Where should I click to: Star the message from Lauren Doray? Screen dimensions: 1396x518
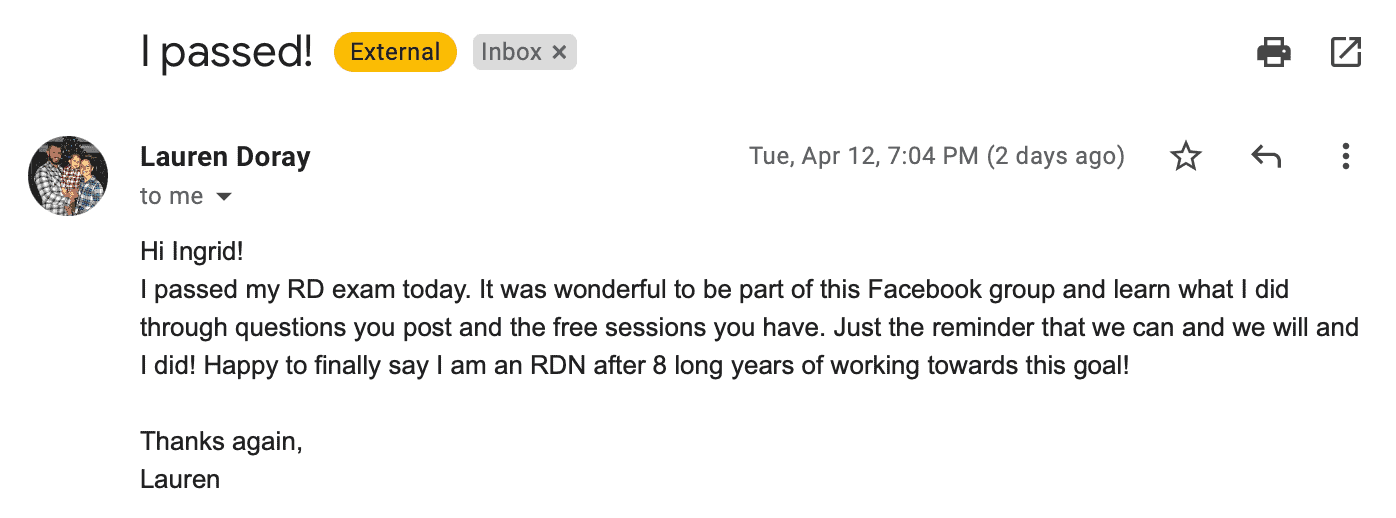1185,157
